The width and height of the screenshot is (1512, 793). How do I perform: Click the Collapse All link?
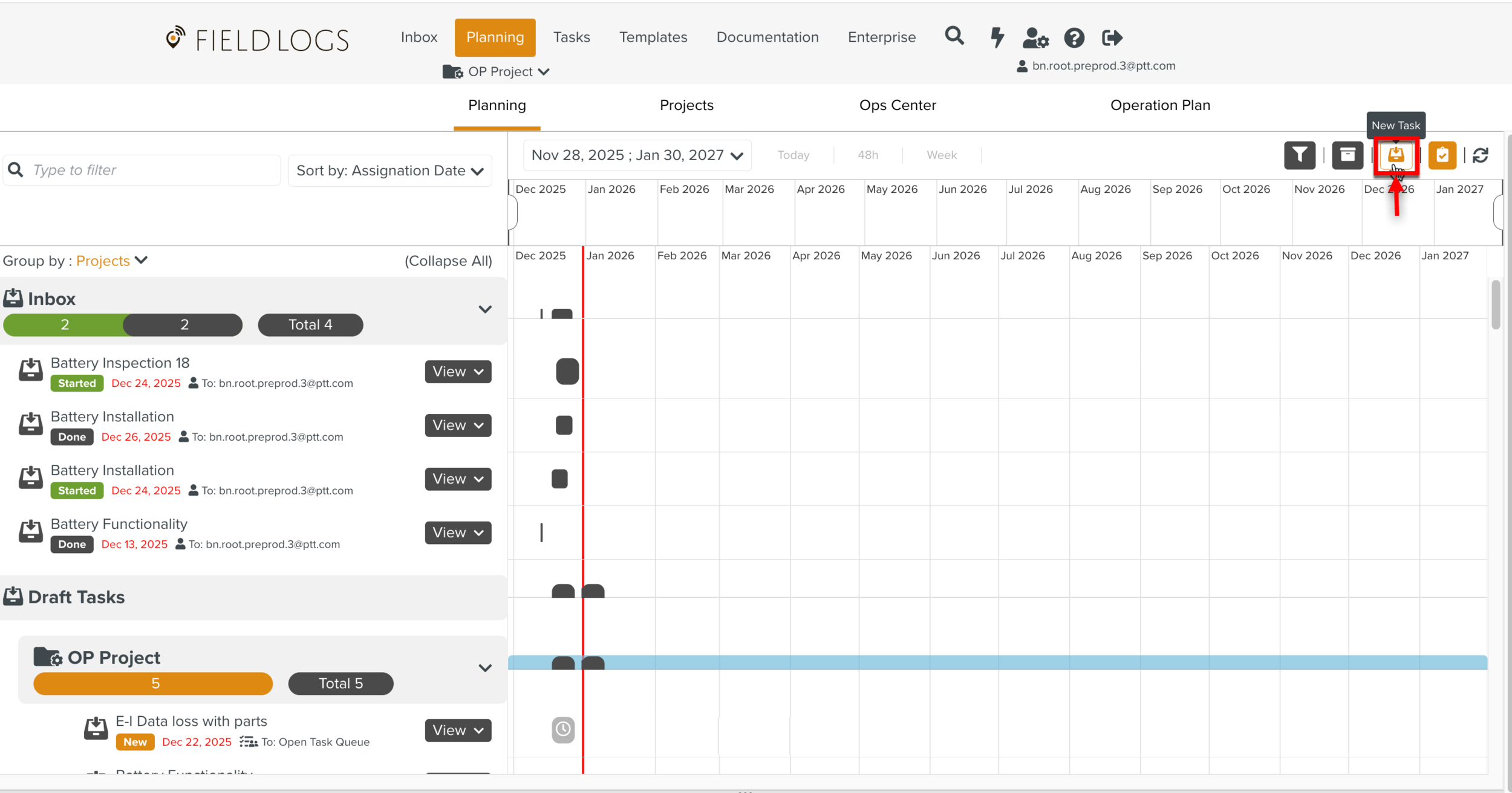coord(448,261)
